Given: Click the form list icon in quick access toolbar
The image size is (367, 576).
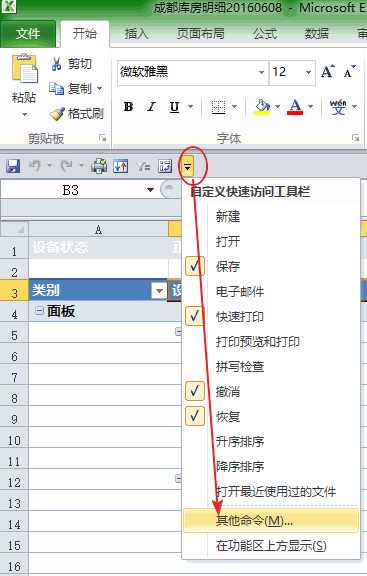Looking at the screenshot, I should (x=165, y=166).
